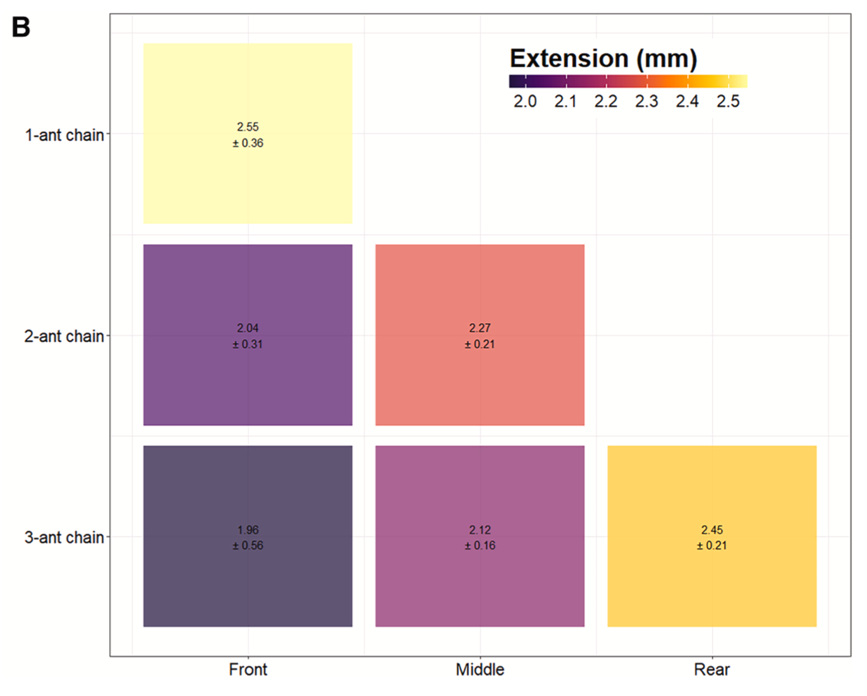Click the 2.2 legend tick label
Image resolution: width=867 pixels, height=696 pixels.
(x=605, y=102)
